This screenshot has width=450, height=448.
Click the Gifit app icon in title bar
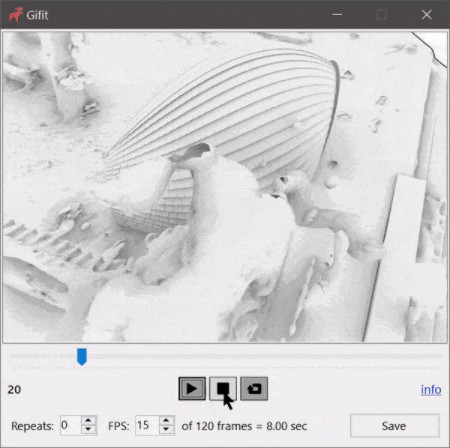pyautogui.click(x=16, y=14)
